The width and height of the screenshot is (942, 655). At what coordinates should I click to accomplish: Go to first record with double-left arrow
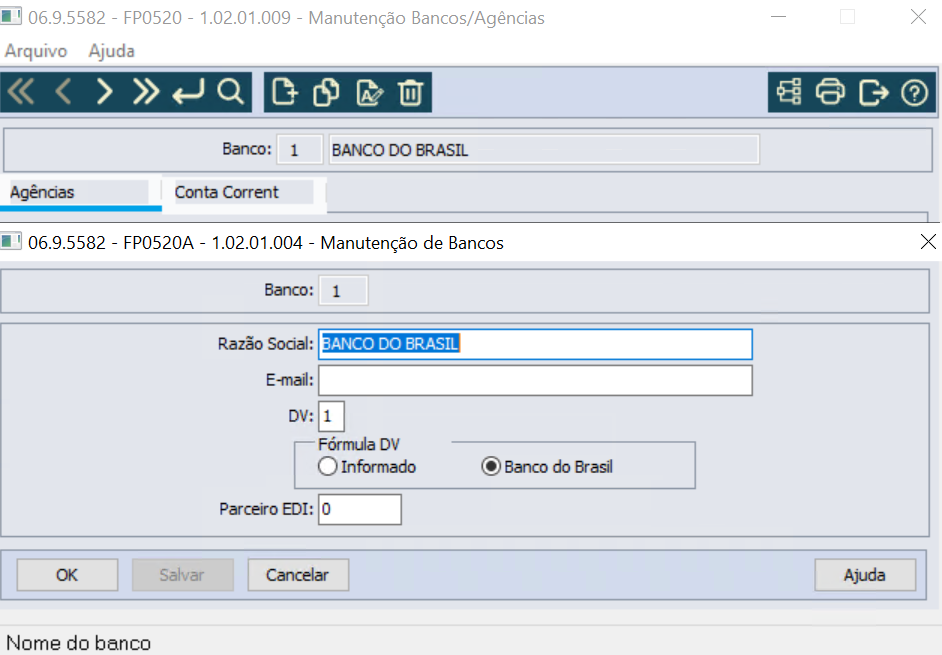(x=21, y=93)
